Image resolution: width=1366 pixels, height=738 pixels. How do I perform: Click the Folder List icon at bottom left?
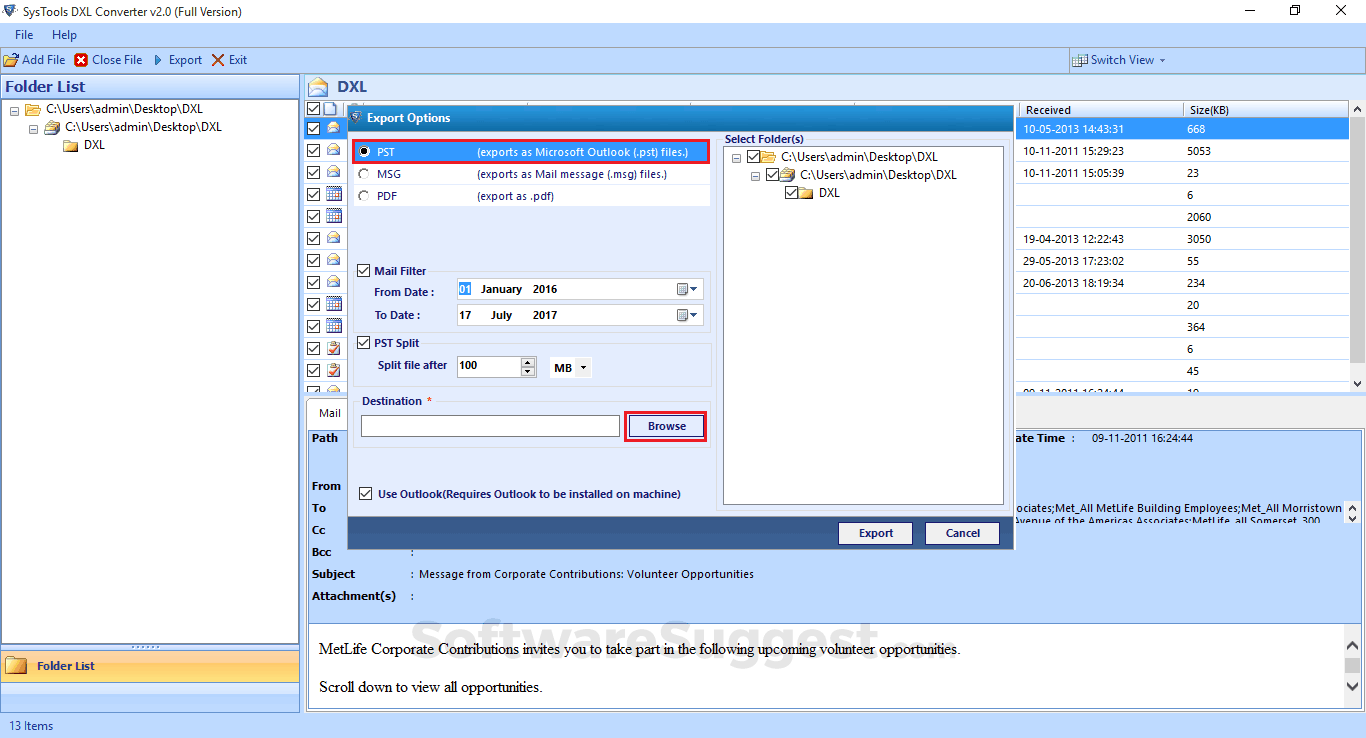(x=18, y=665)
